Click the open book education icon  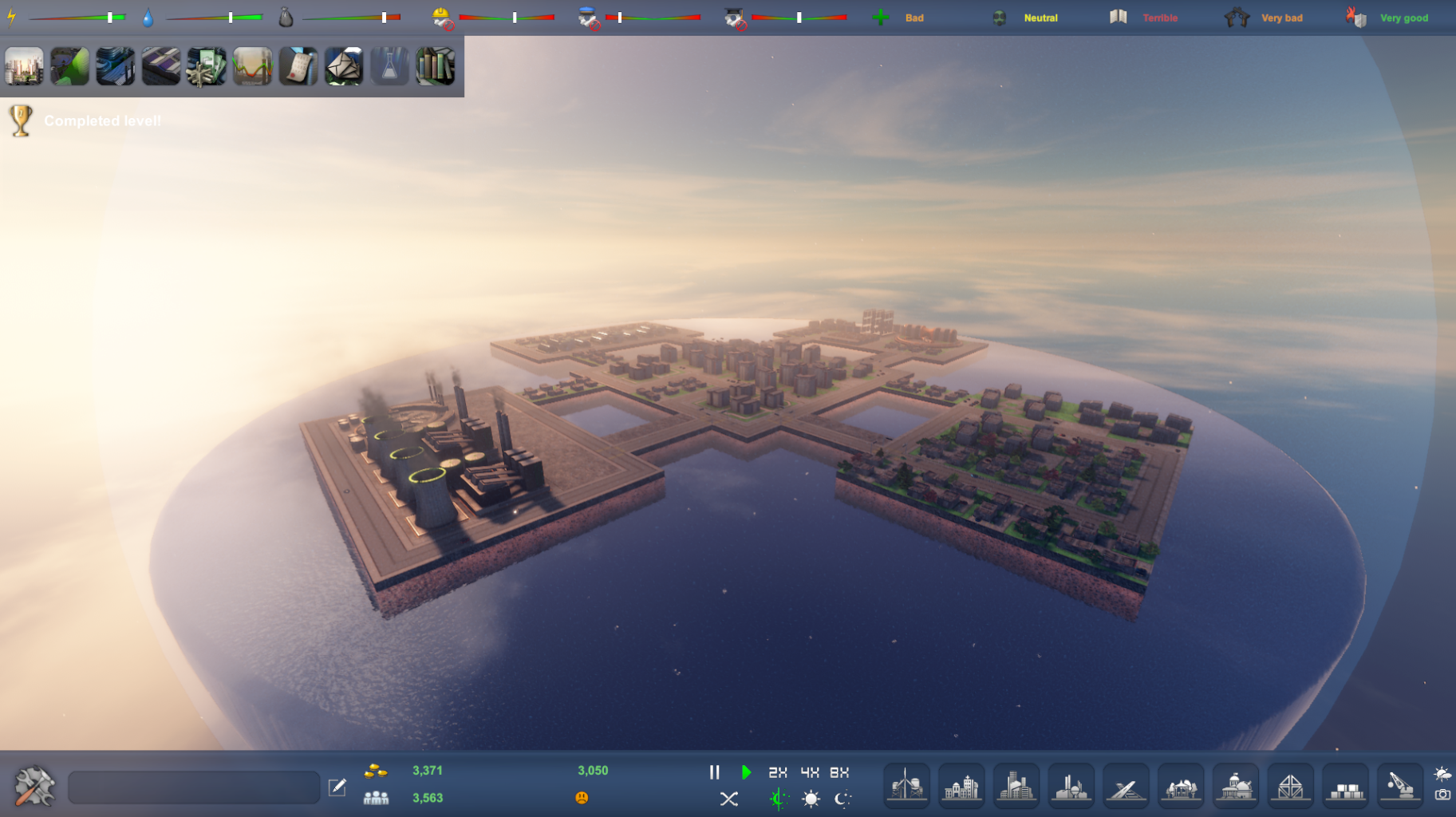[1119, 17]
